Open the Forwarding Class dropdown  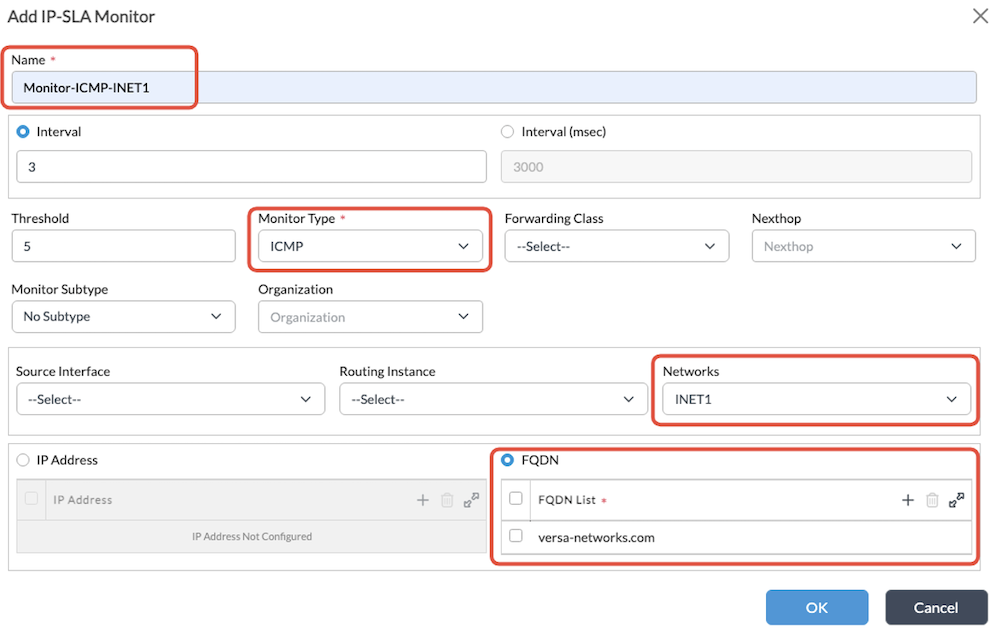coord(616,246)
